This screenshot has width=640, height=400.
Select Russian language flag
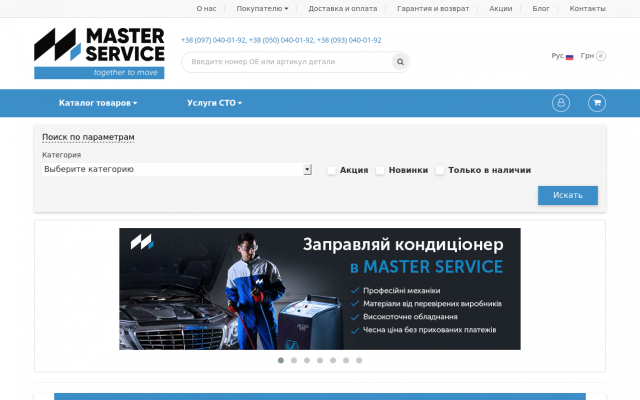(x=569, y=57)
